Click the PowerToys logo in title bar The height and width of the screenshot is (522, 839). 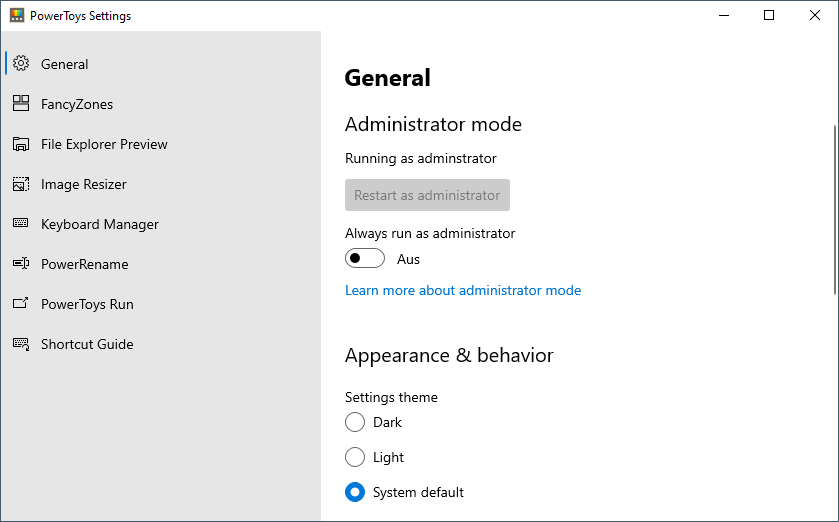click(x=17, y=16)
